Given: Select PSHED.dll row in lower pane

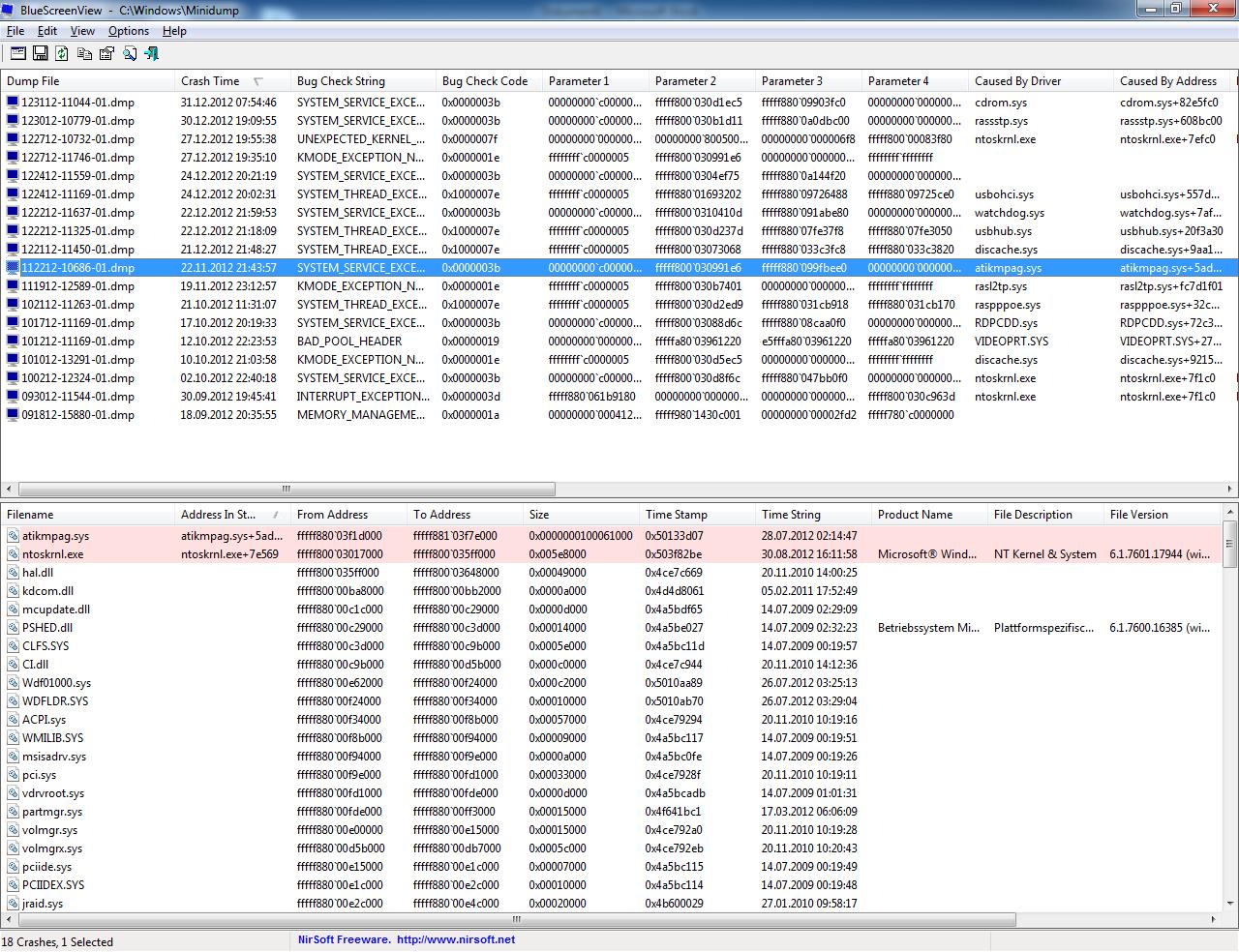Looking at the screenshot, I should coord(47,628).
